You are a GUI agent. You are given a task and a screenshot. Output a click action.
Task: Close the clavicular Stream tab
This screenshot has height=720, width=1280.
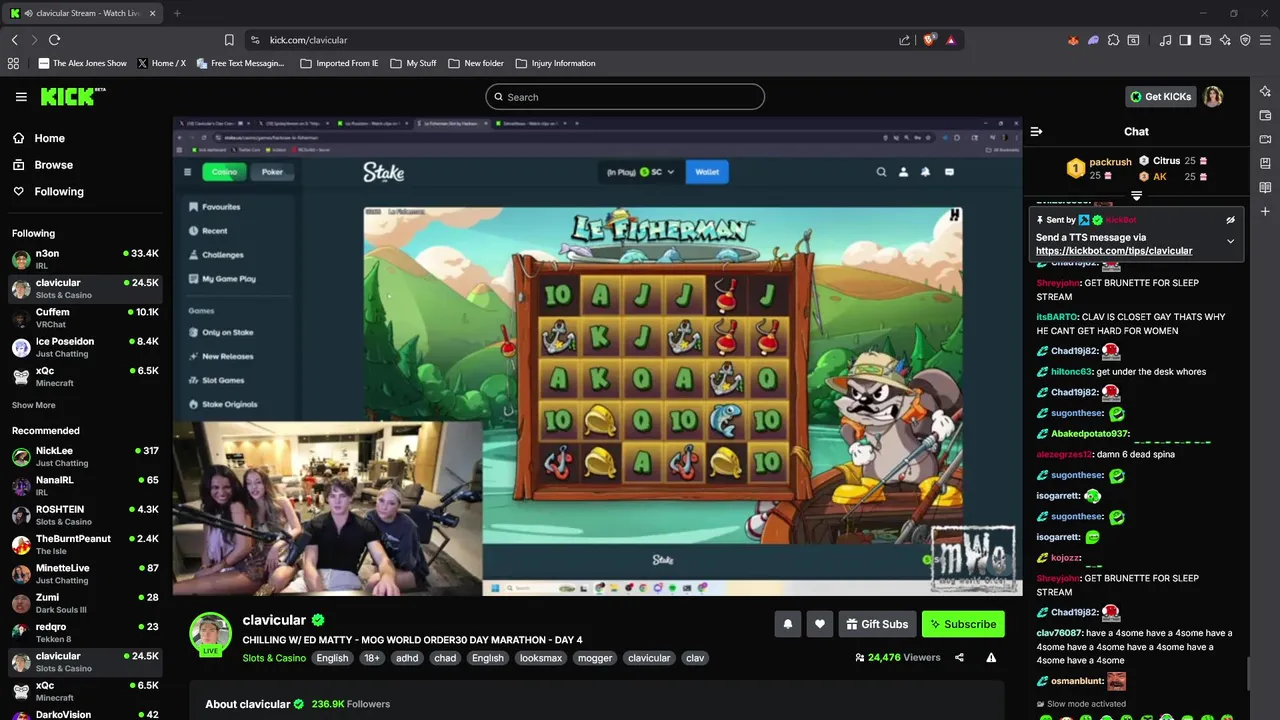pos(154,13)
